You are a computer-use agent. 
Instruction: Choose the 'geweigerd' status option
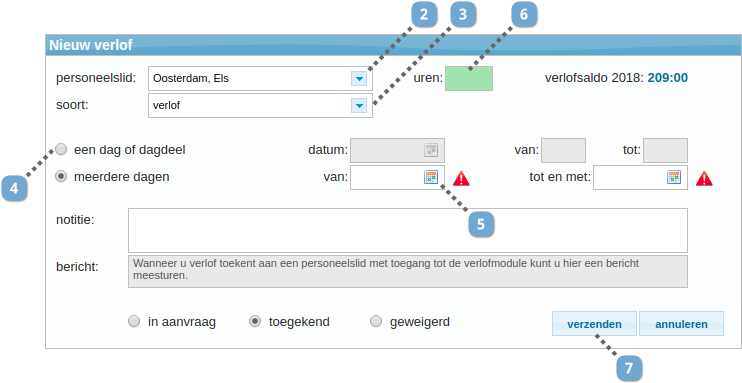click(376, 322)
